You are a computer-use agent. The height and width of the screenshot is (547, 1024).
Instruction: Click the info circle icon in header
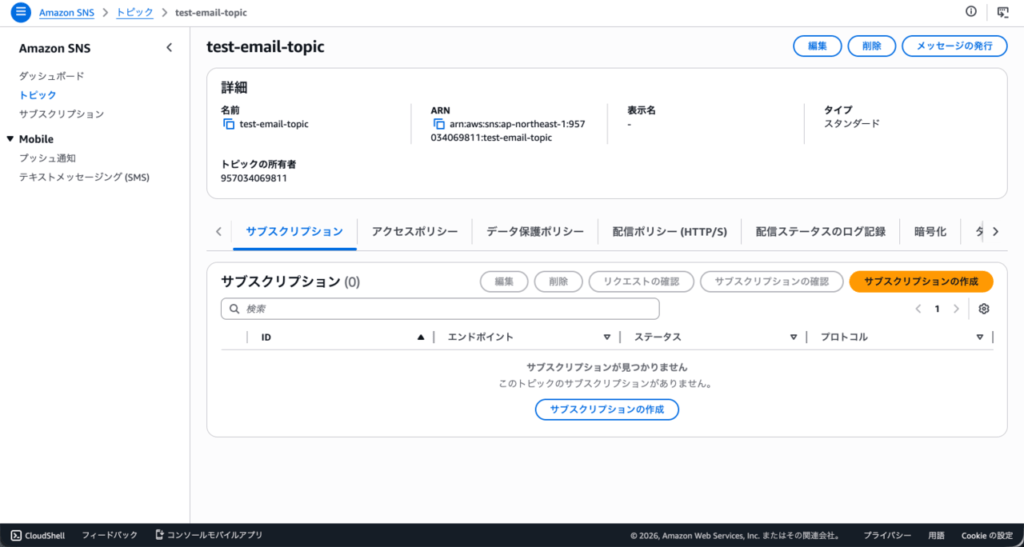tap(970, 12)
